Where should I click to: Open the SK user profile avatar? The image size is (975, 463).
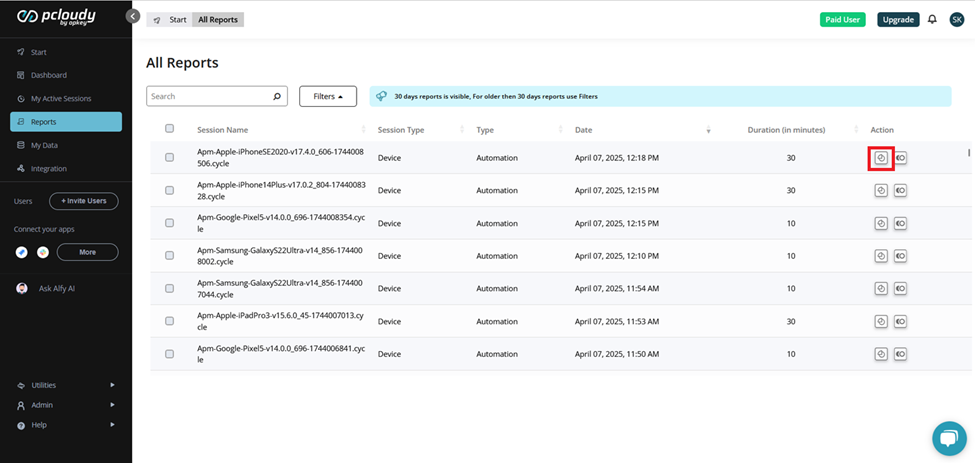tap(956, 19)
